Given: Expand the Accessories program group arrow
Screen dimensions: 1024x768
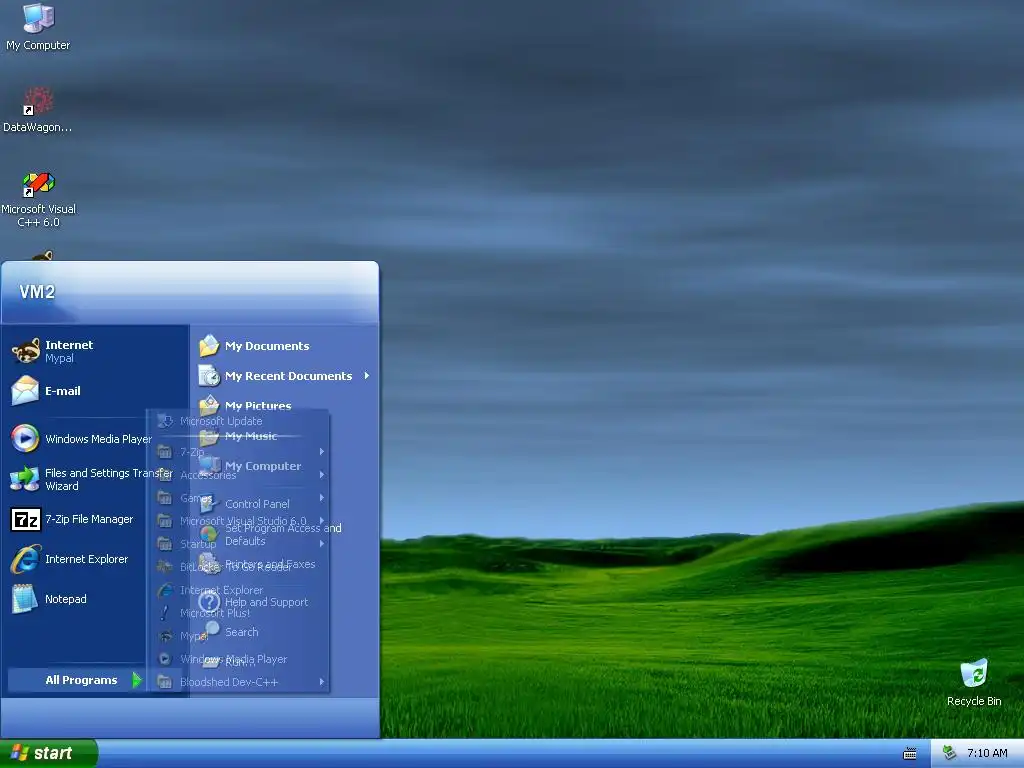Looking at the screenshot, I should coord(322,475).
